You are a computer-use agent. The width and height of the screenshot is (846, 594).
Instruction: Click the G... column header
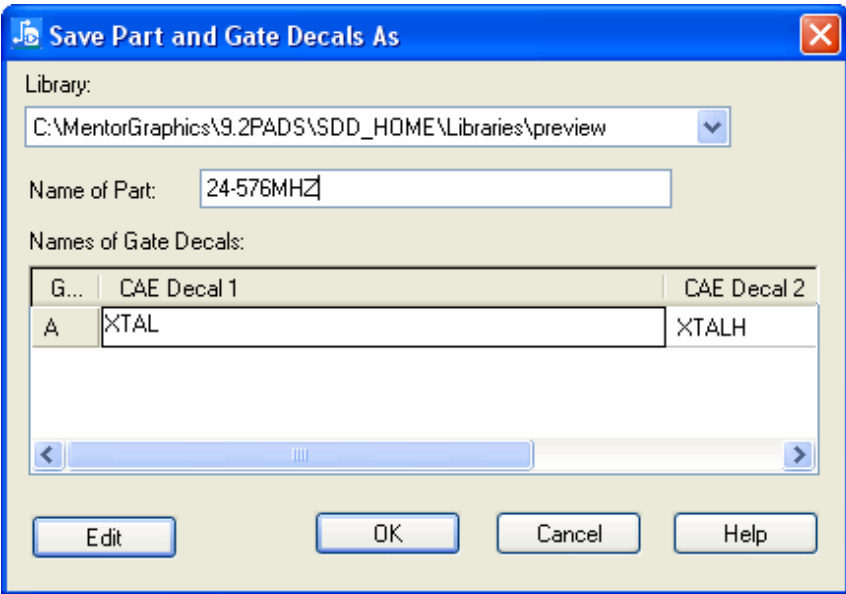point(64,288)
